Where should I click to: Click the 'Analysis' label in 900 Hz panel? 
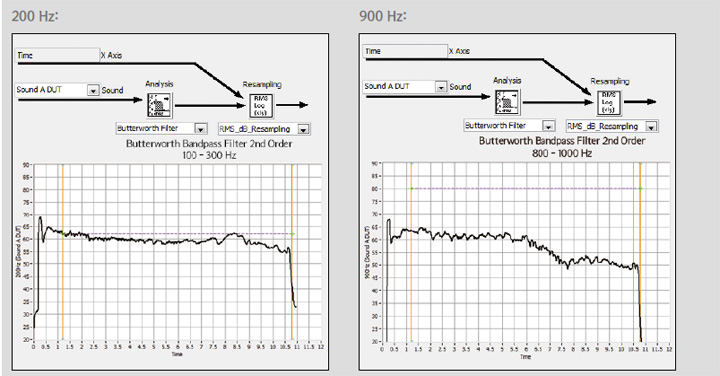(507, 80)
